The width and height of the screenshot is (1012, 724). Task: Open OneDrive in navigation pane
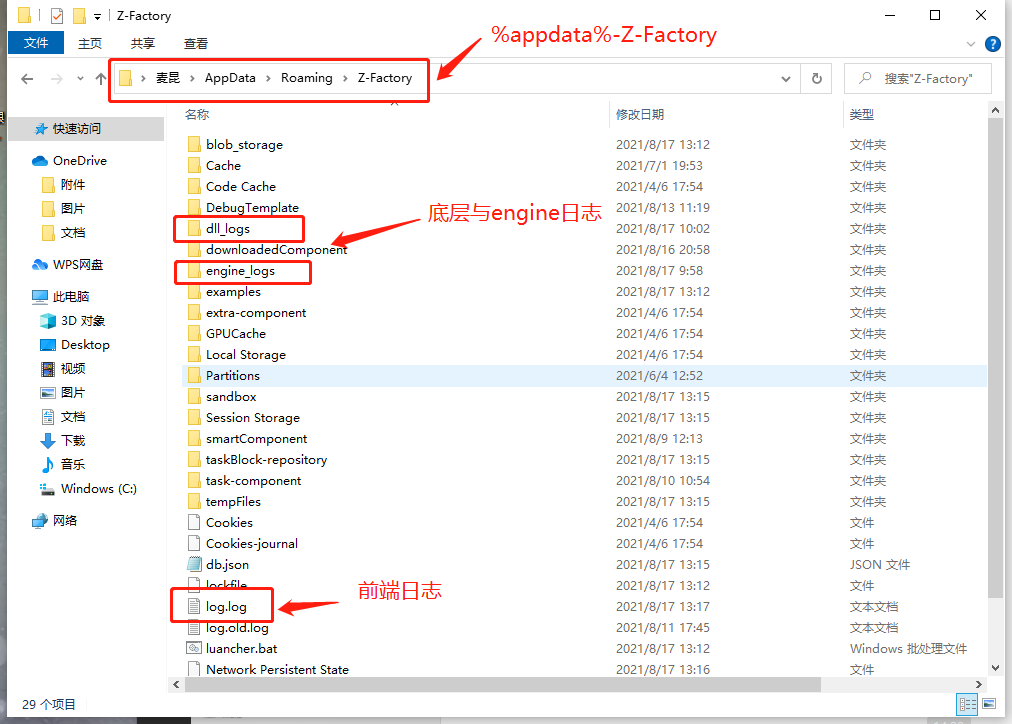point(79,160)
